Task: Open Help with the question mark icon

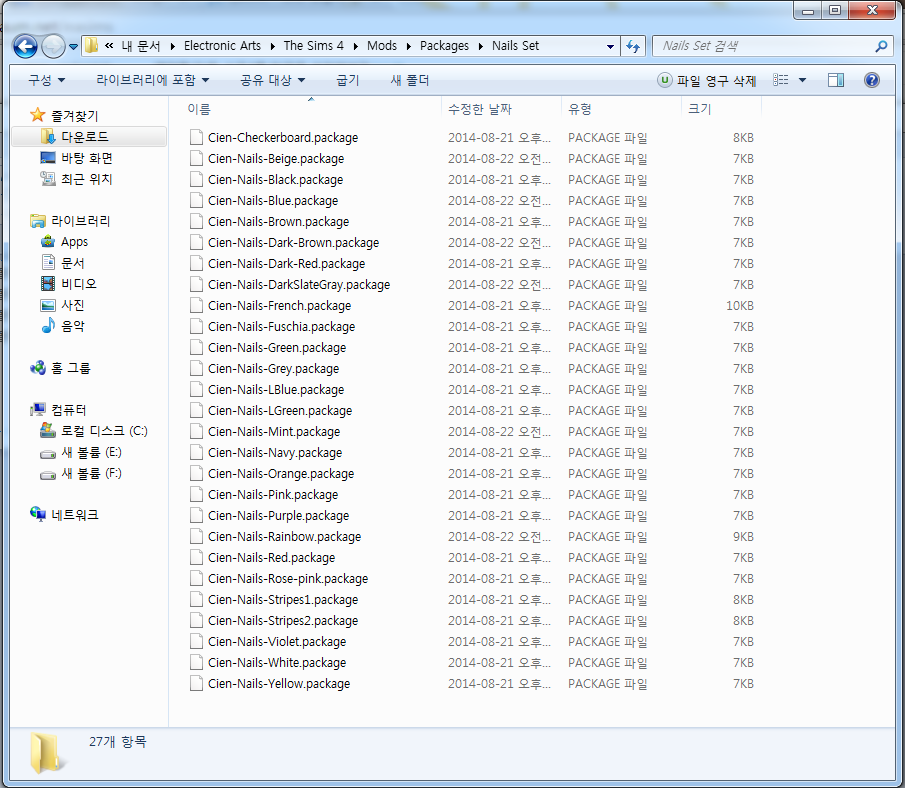Action: click(x=872, y=80)
